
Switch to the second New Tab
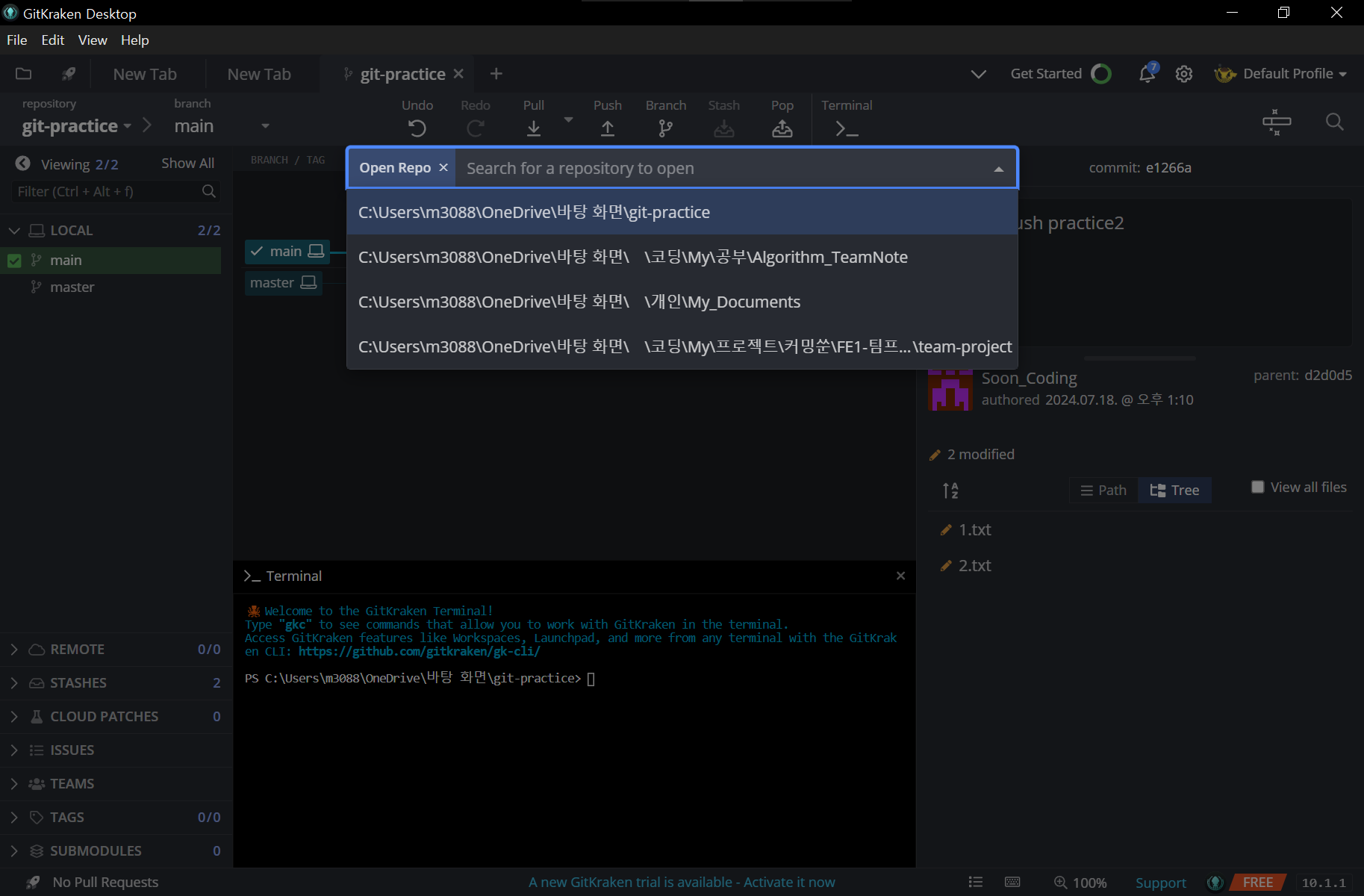pos(259,74)
